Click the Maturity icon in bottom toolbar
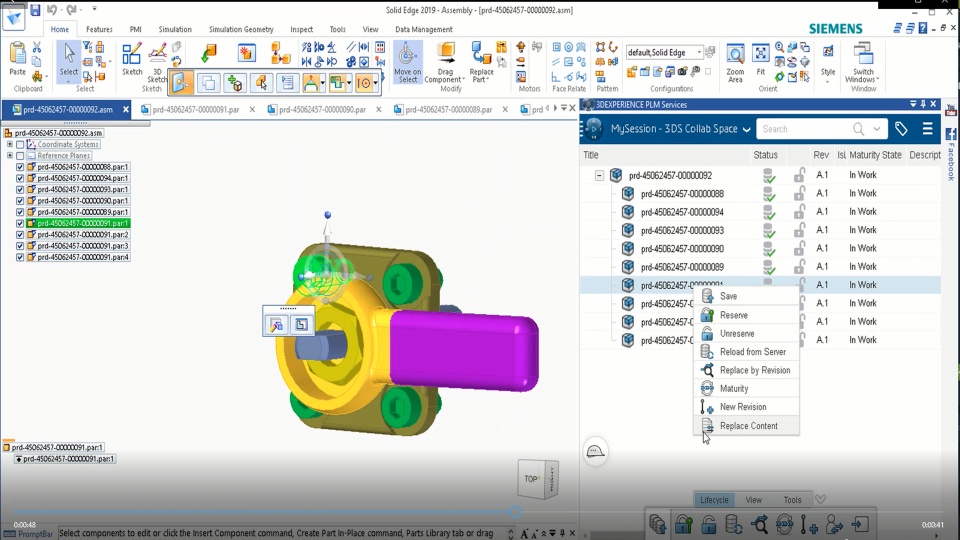960x540 pixels. pos(784,525)
